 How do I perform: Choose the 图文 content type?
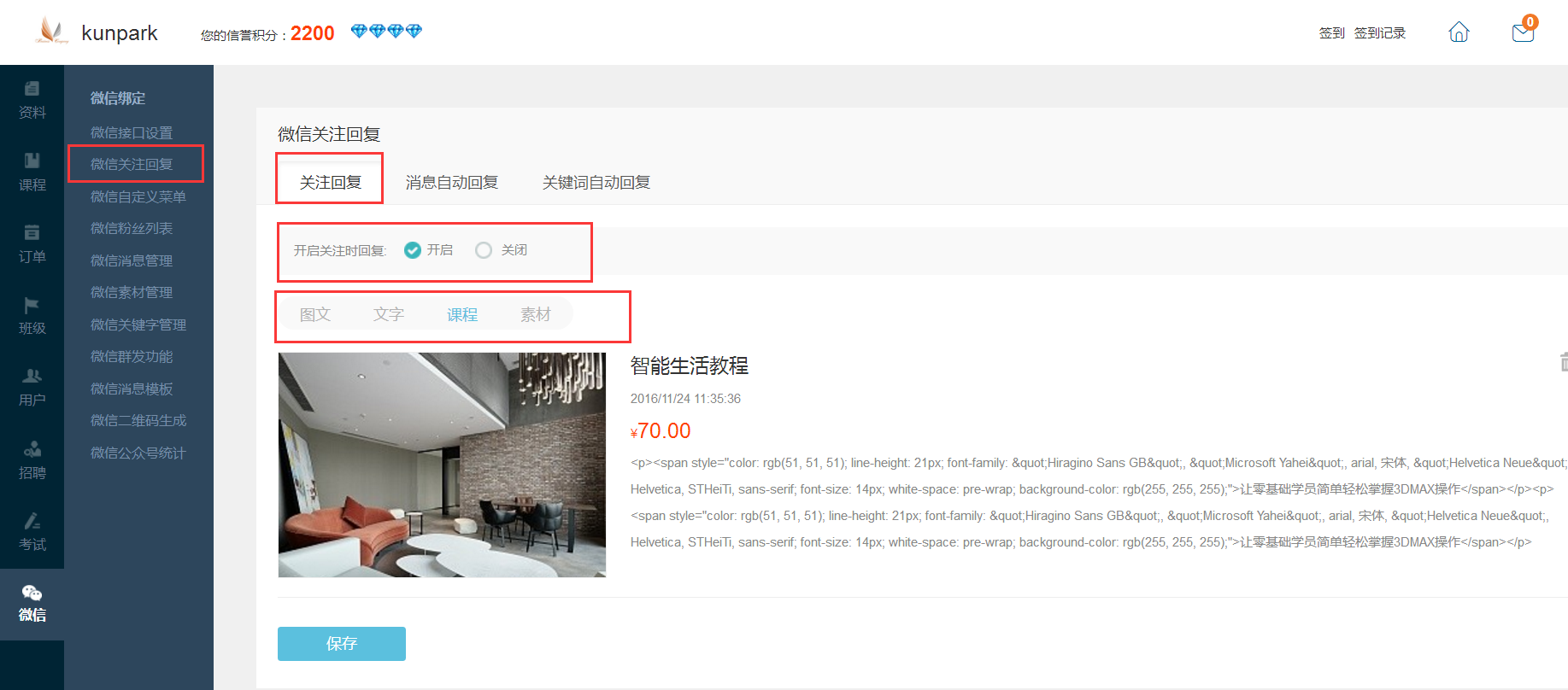coord(315,315)
